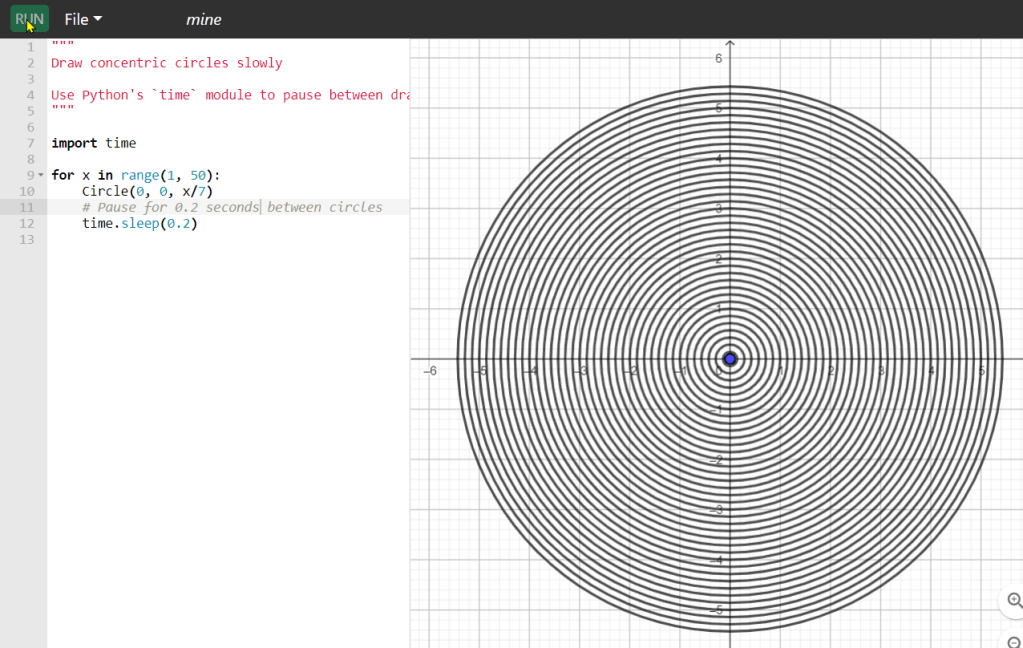Click the project title 'mine'
1023x648 pixels.
pos(203,19)
